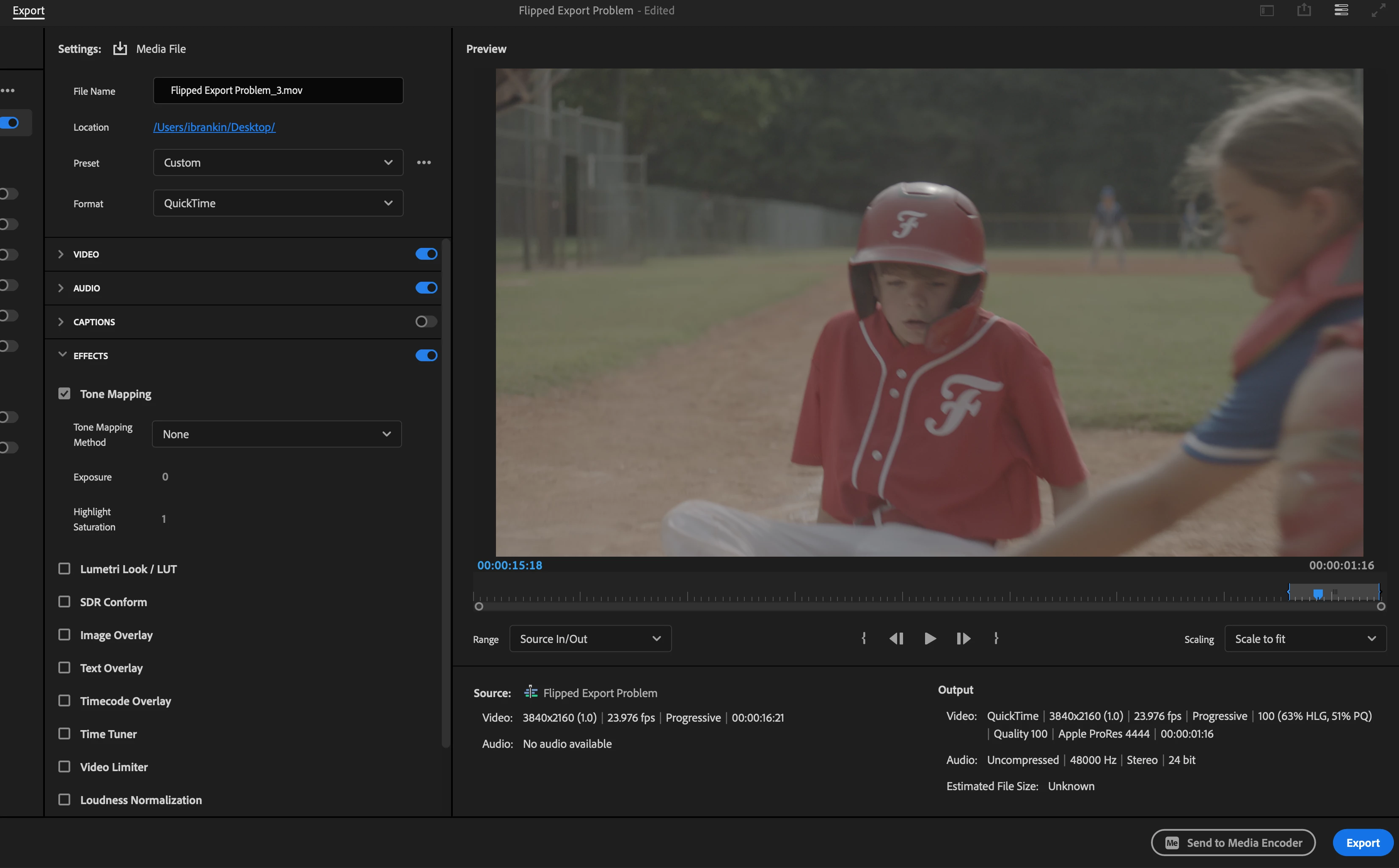Screen dimensions: 1399x868
Task: Click the share icon in title bar
Action: point(1304,10)
